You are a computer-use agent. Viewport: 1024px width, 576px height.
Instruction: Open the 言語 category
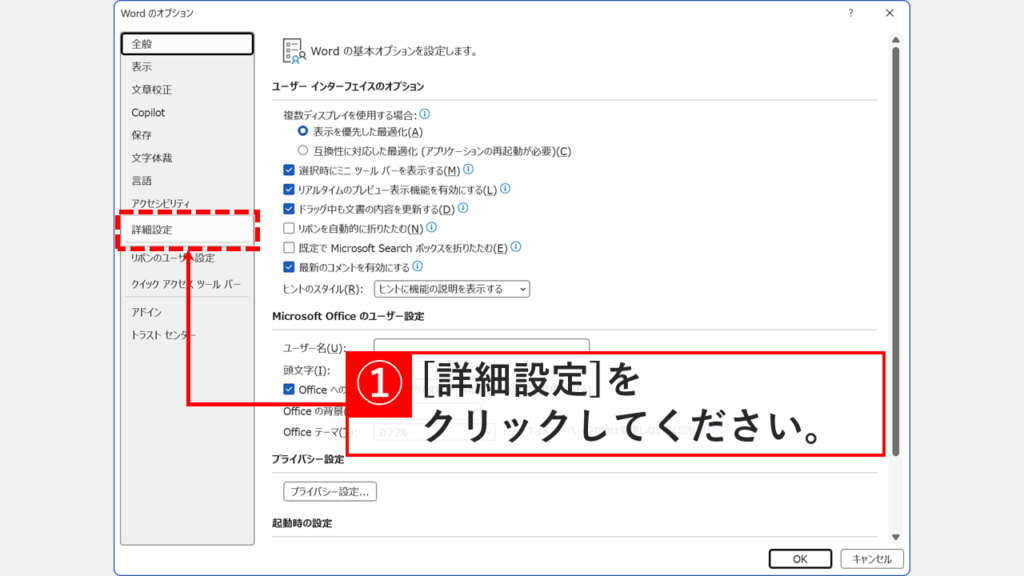point(187,181)
